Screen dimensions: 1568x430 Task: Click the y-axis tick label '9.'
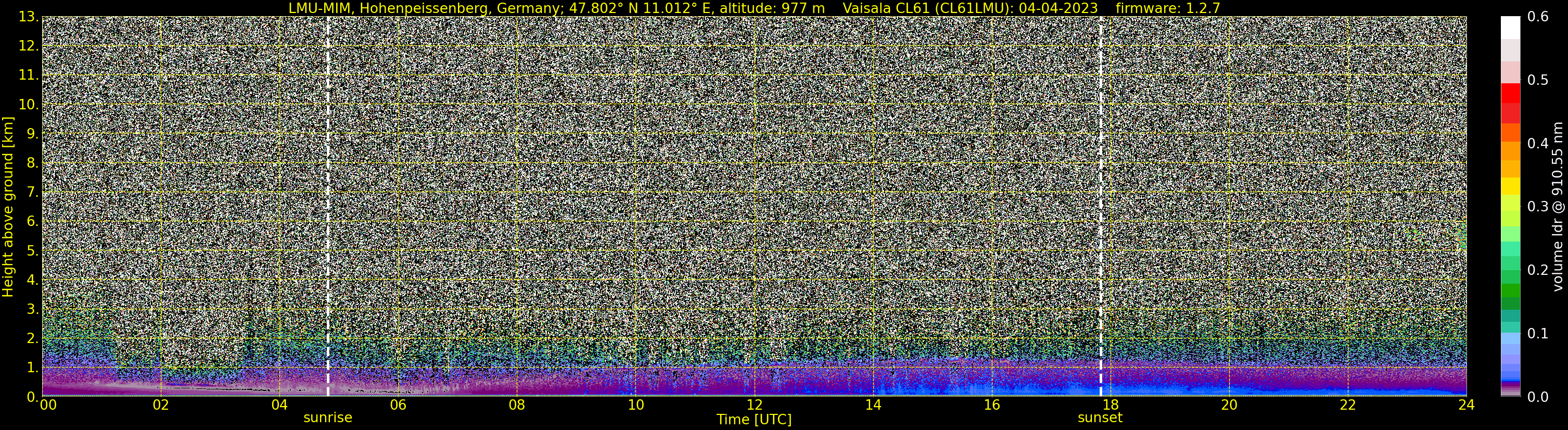33,133
